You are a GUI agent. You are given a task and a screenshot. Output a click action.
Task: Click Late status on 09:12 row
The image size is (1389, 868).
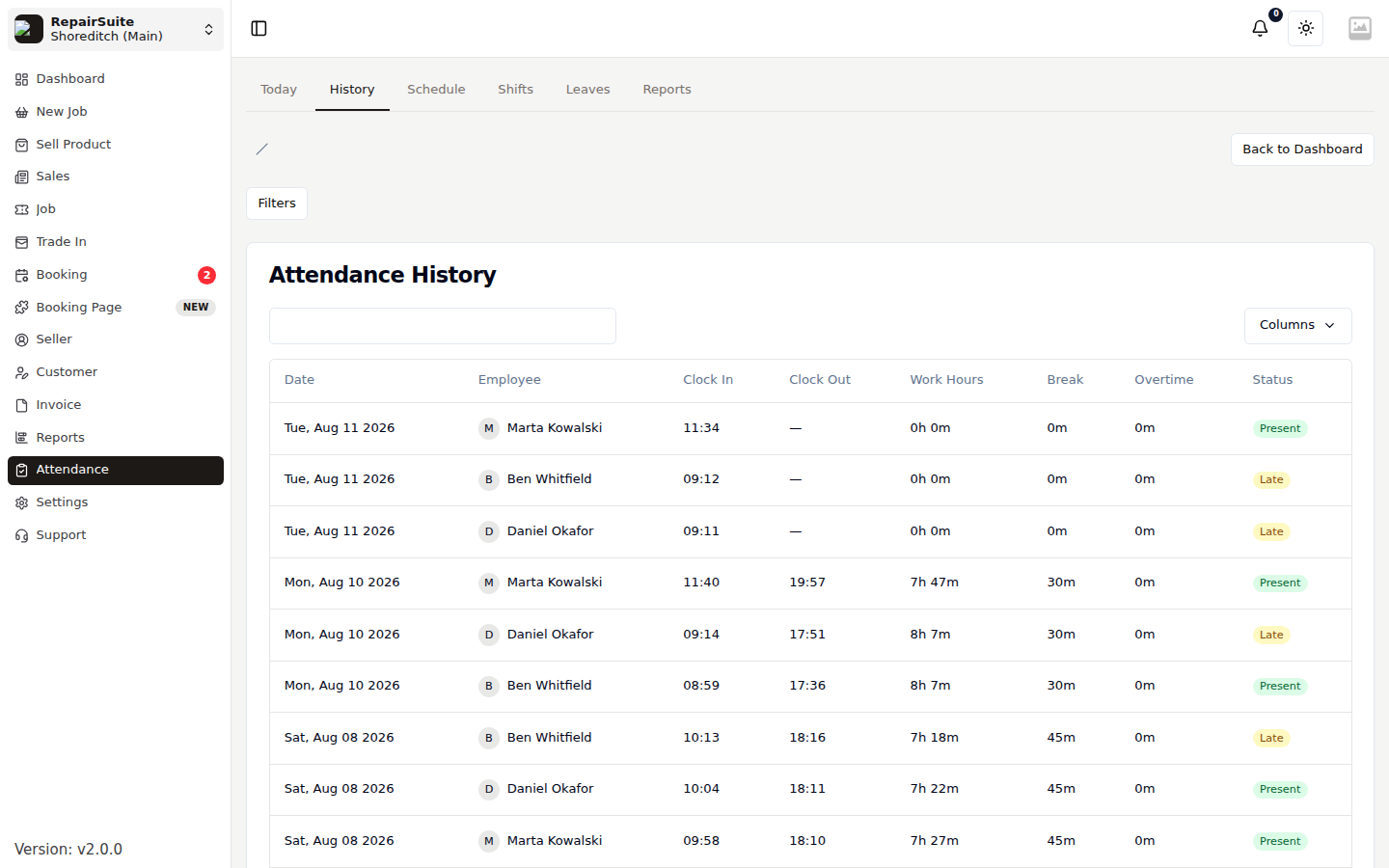point(1271,480)
